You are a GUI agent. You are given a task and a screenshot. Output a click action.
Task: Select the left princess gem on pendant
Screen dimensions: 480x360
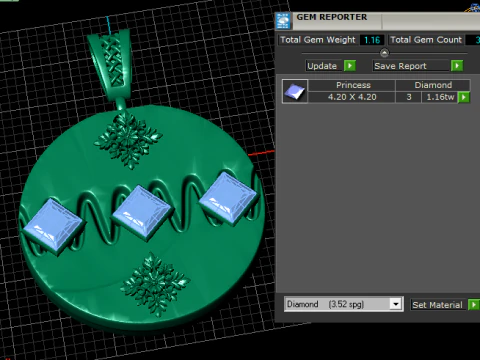point(53,227)
